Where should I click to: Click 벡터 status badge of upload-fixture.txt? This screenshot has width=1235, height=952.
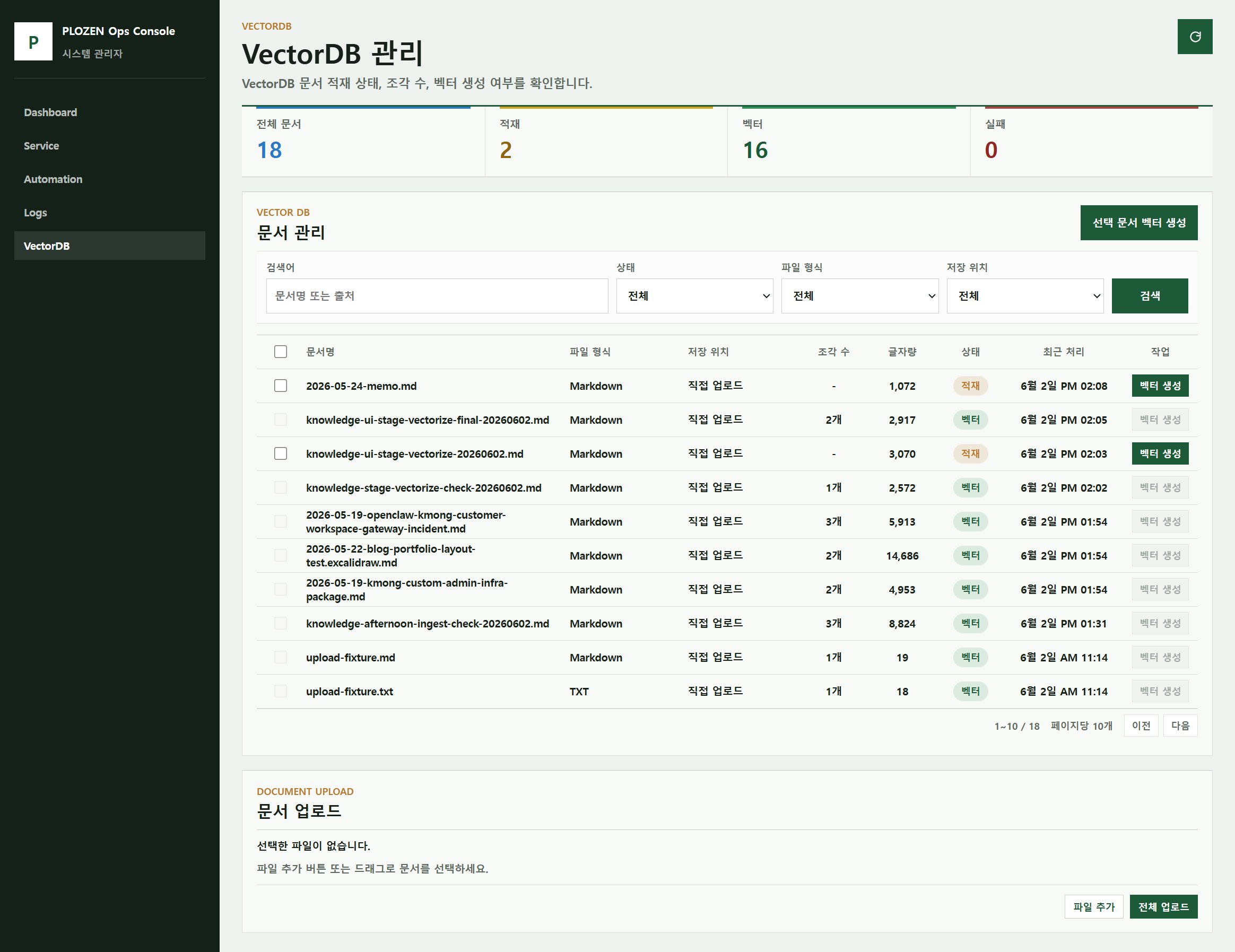[x=970, y=691]
